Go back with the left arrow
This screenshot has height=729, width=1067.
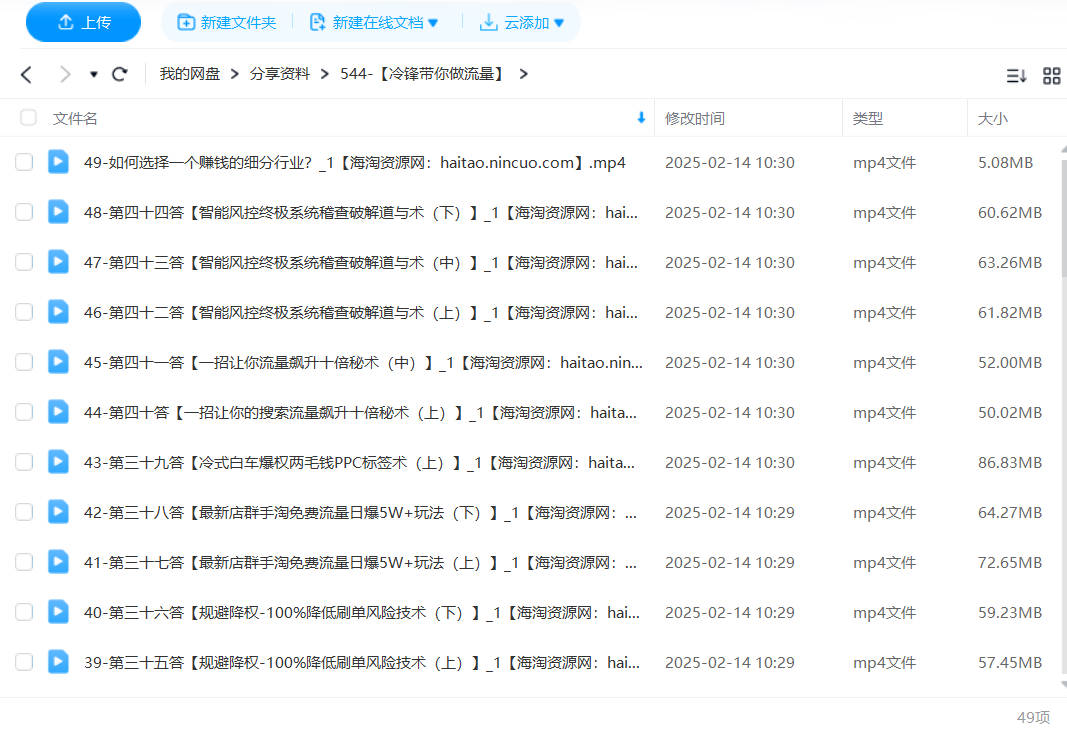pos(27,74)
